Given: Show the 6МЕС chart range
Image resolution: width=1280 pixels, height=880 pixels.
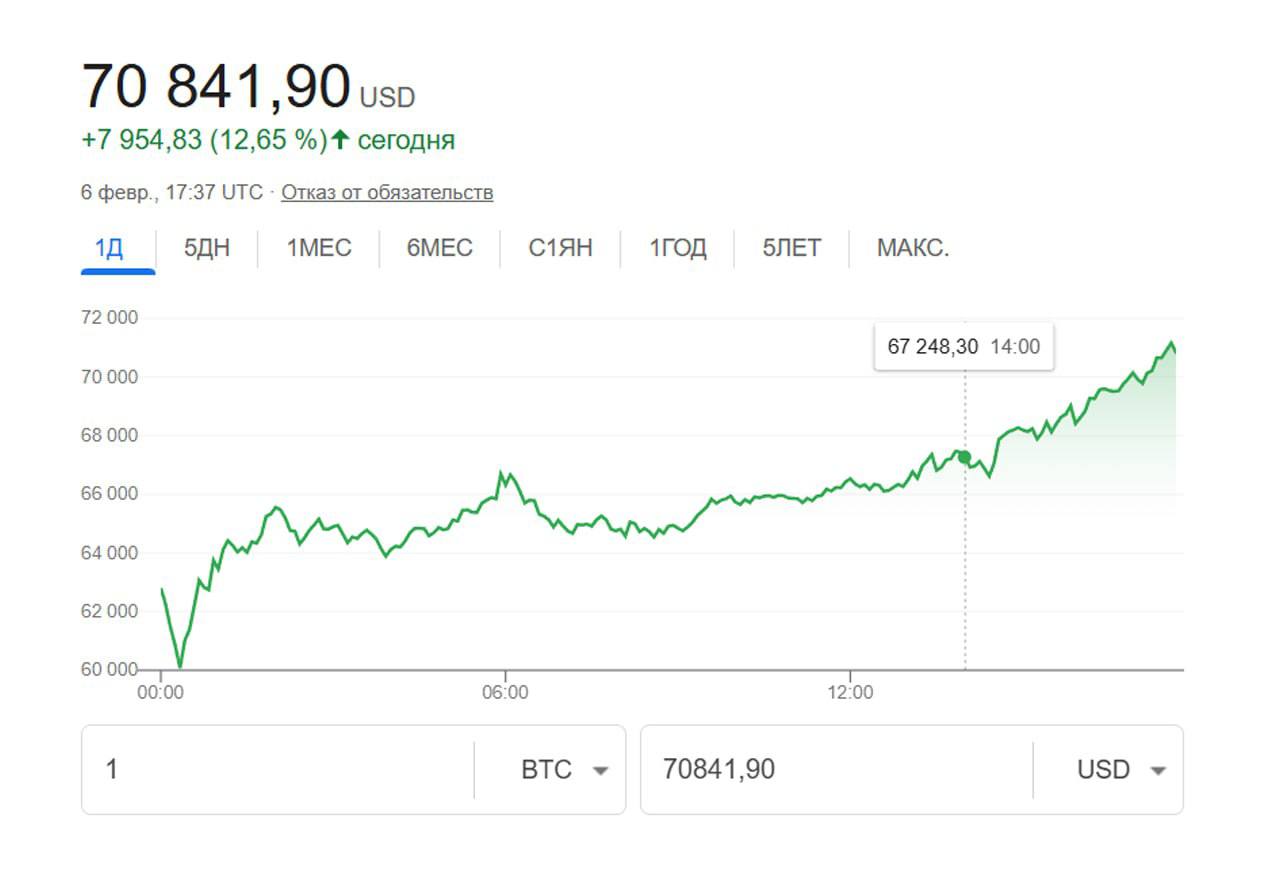Looking at the screenshot, I should pyautogui.click(x=440, y=248).
